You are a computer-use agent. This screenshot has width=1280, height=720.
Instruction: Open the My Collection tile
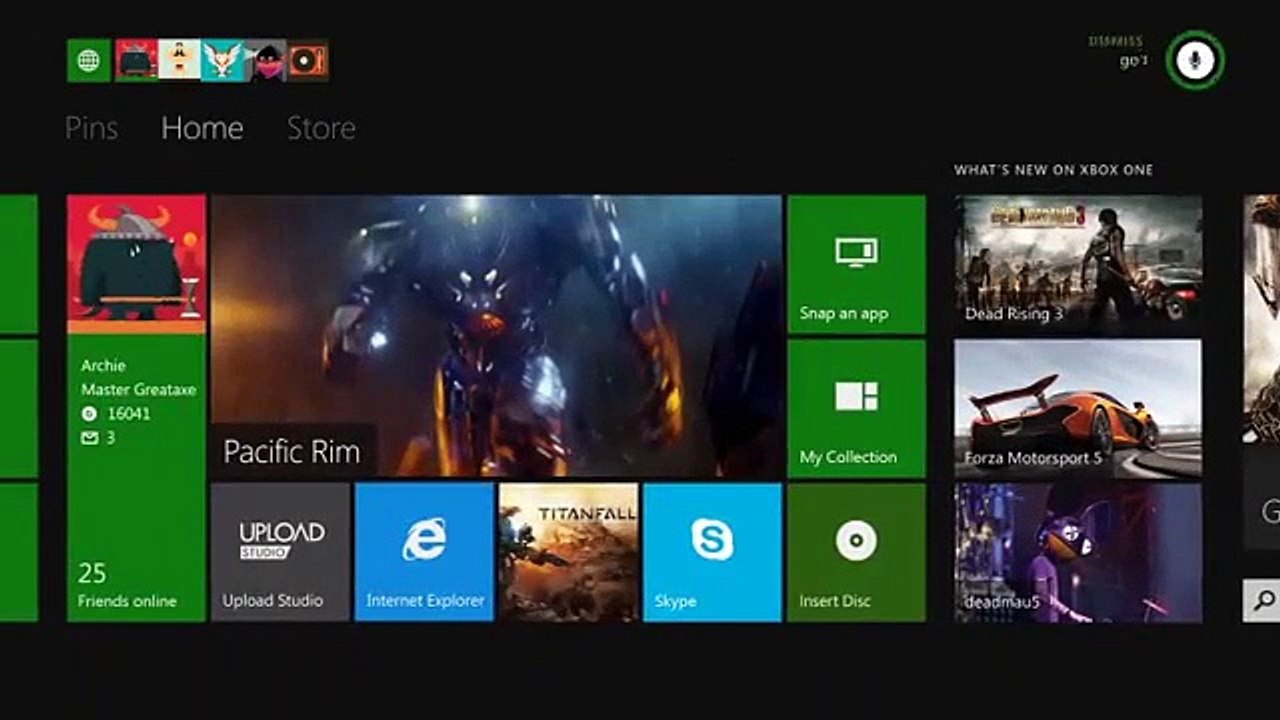856,408
